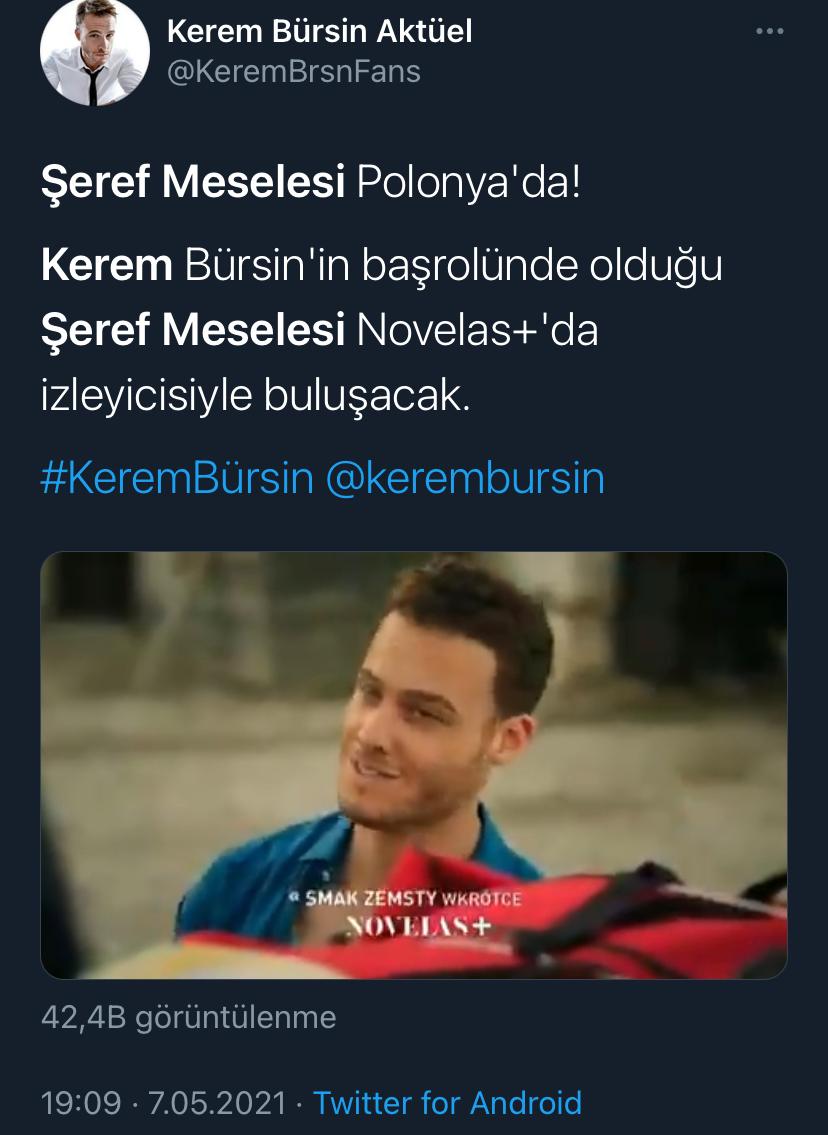Click the SMAK ZEMSTY WKRÓTCE video caption
828x1135 pixels.
[405, 898]
